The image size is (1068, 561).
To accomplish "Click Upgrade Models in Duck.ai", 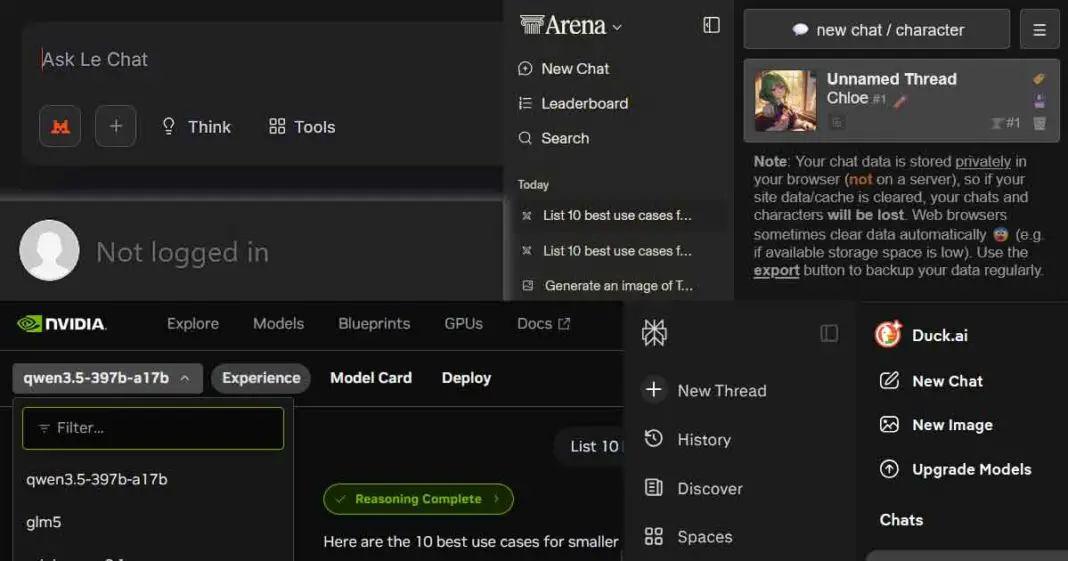I will click(x=956, y=469).
